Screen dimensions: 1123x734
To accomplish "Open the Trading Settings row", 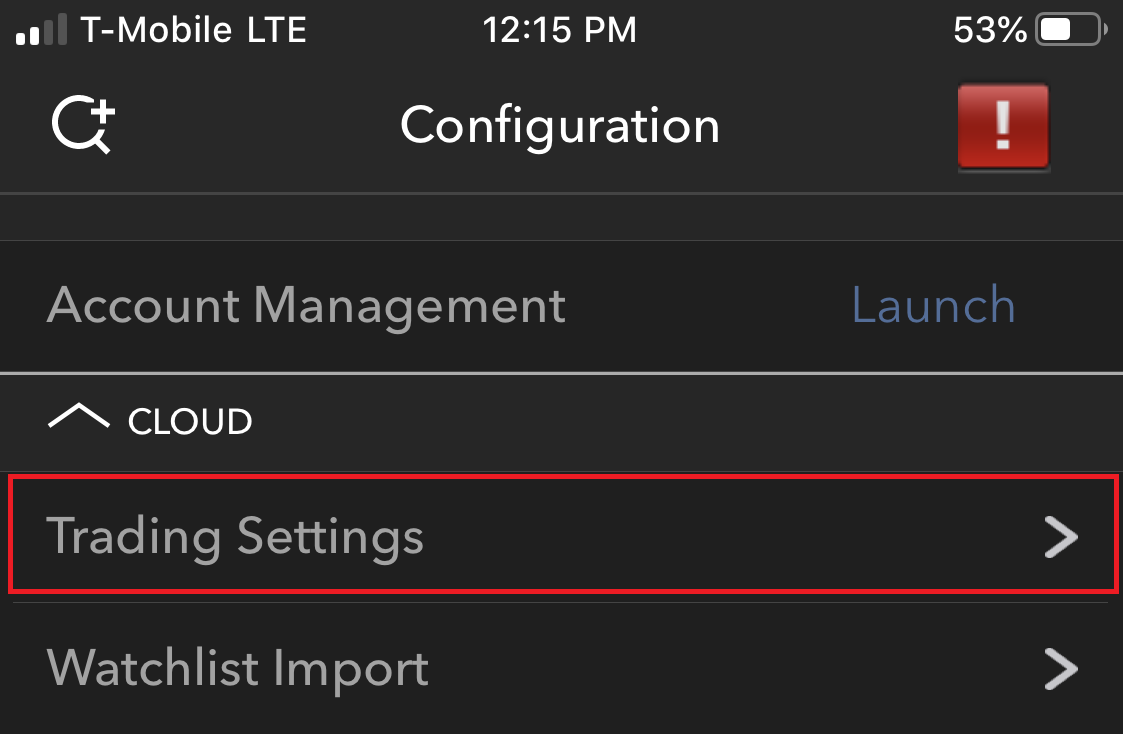I will [563, 534].
